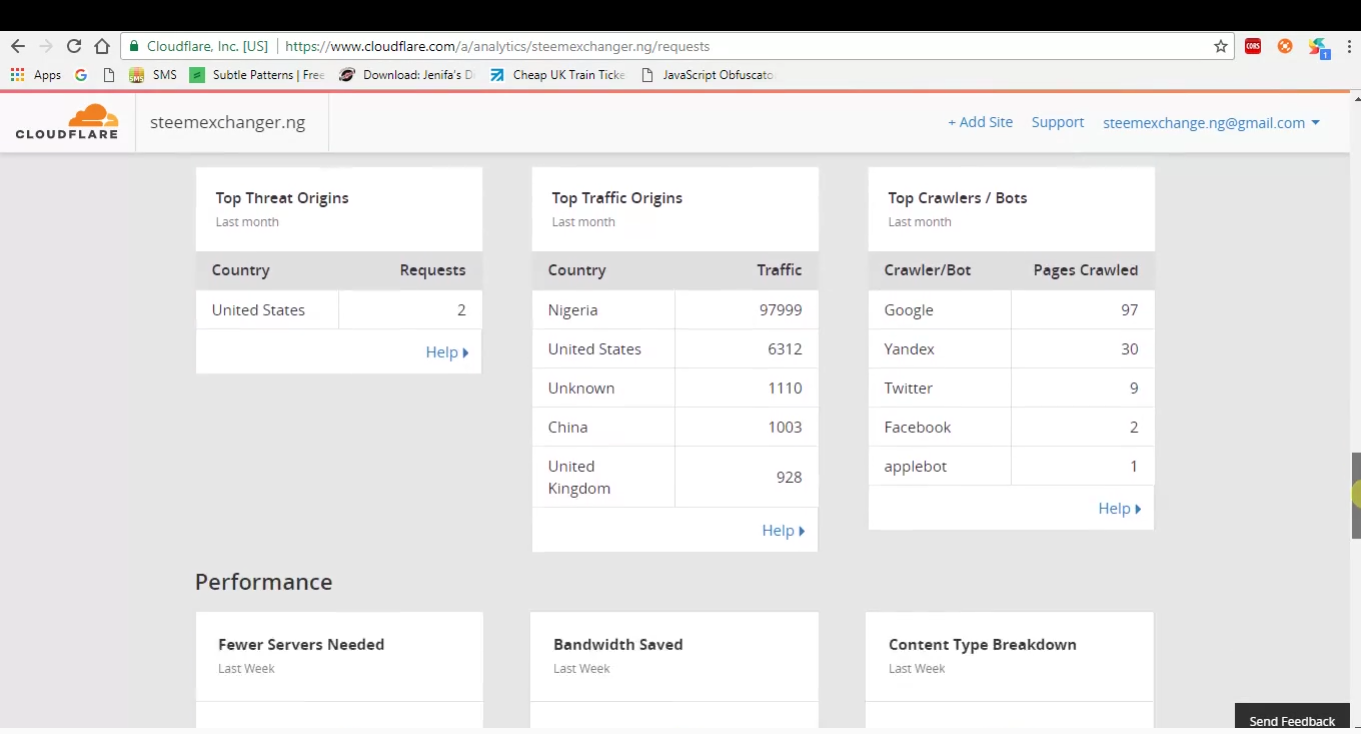
Task: Click the Top Threat Origins heading
Action: pyautogui.click(x=282, y=198)
